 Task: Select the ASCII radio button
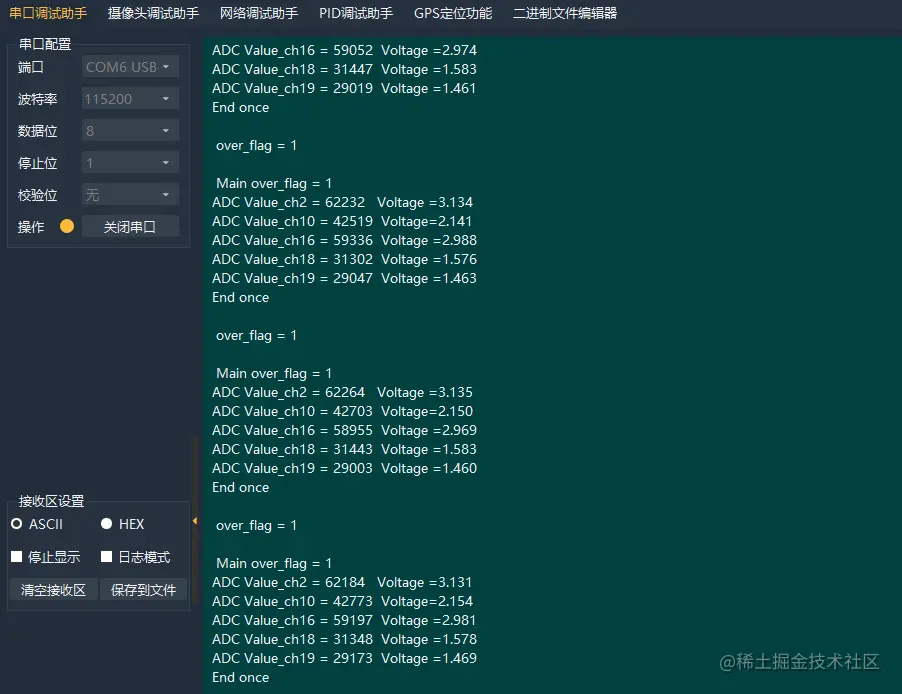[37, 524]
